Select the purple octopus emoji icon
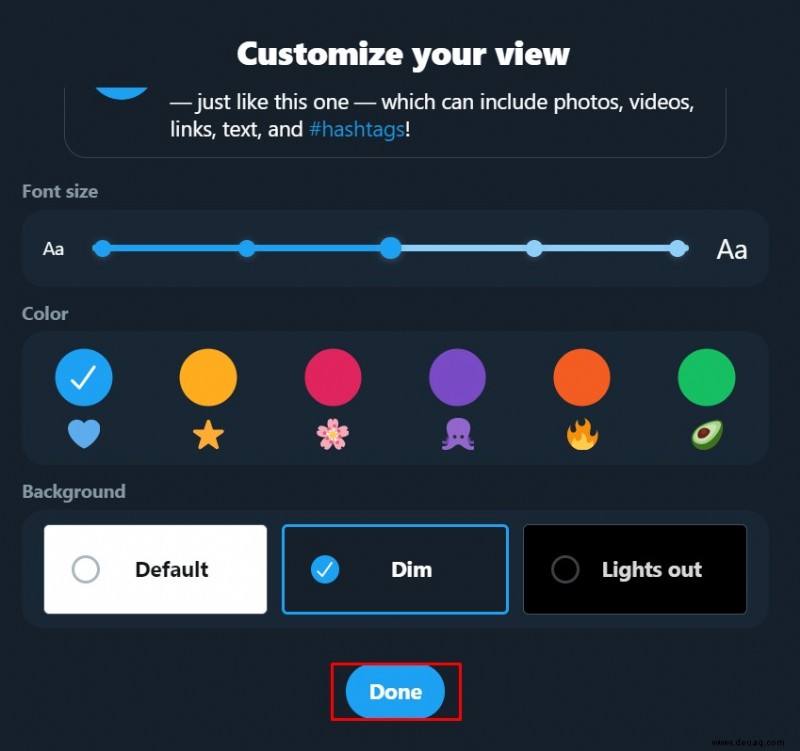 (458, 434)
